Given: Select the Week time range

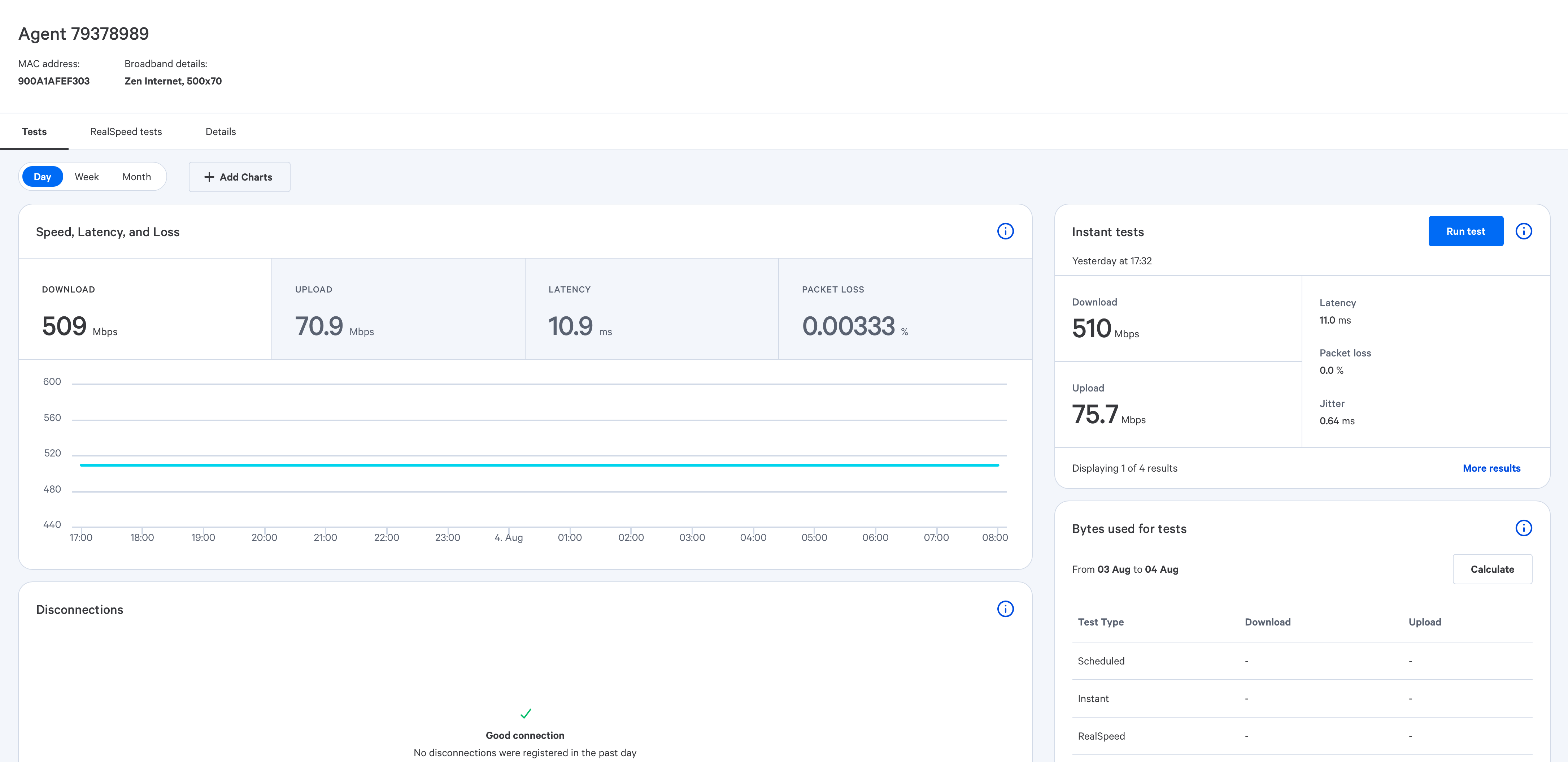Looking at the screenshot, I should [86, 177].
